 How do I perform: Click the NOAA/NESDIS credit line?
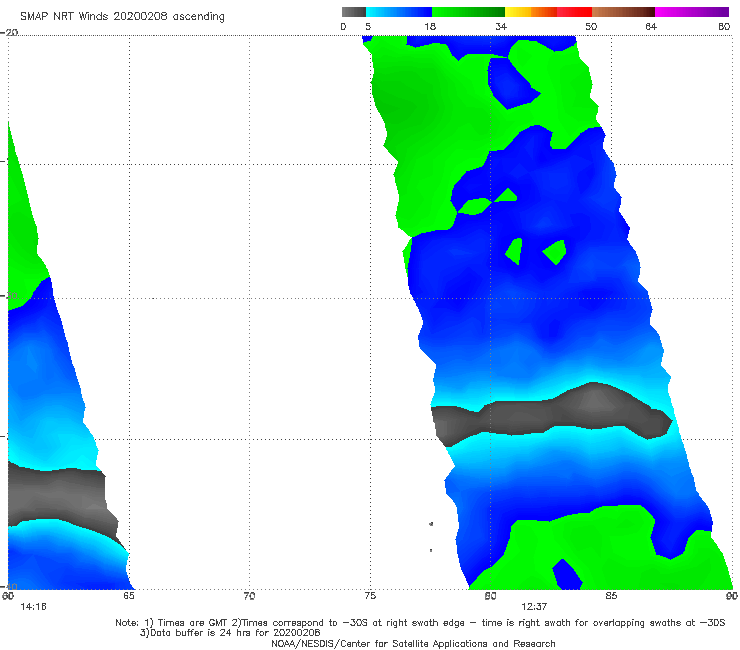(413, 643)
